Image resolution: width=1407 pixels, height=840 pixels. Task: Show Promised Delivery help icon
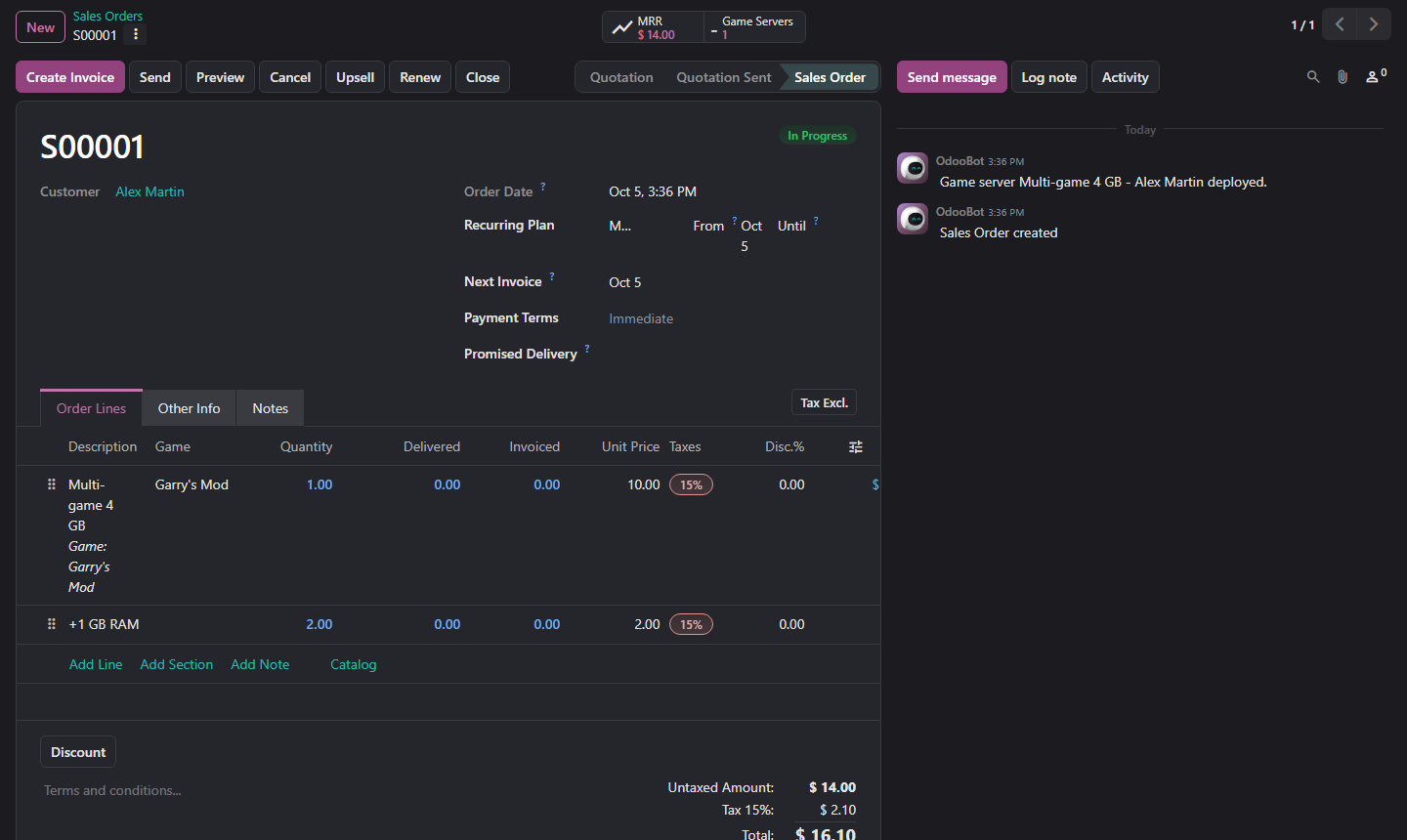pos(587,349)
